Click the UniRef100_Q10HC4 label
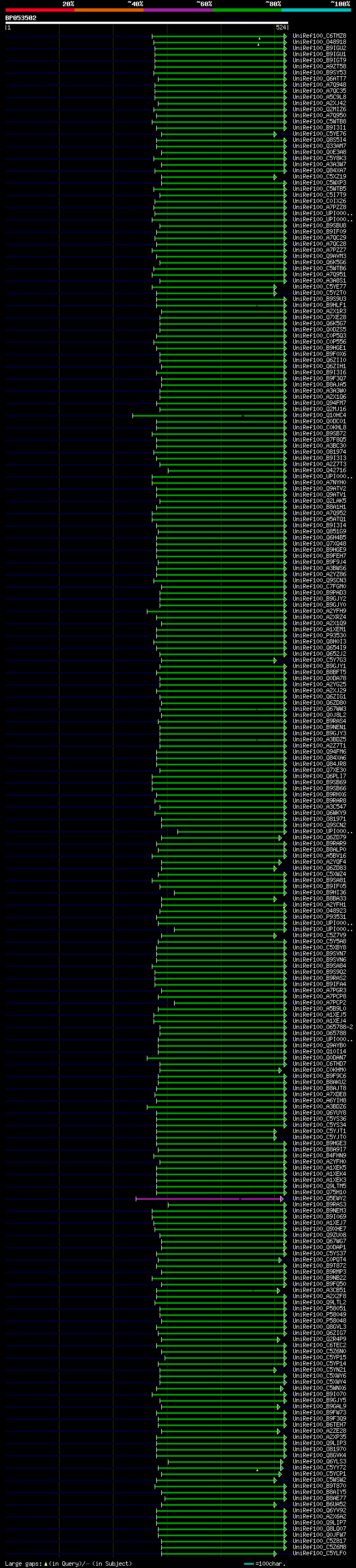 coord(319,416)
